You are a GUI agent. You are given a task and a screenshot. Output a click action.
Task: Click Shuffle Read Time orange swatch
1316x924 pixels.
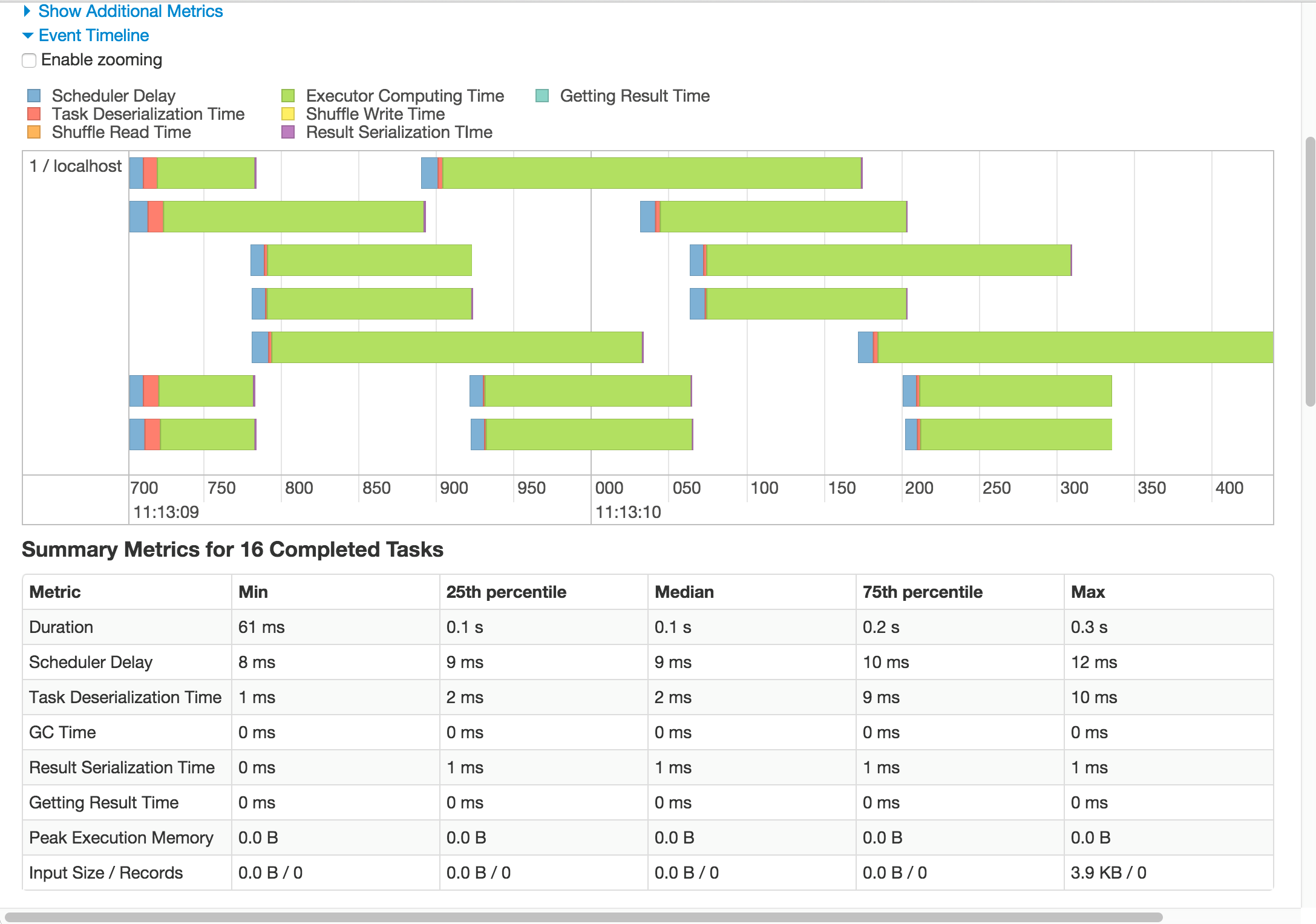(x=34, y=132)
